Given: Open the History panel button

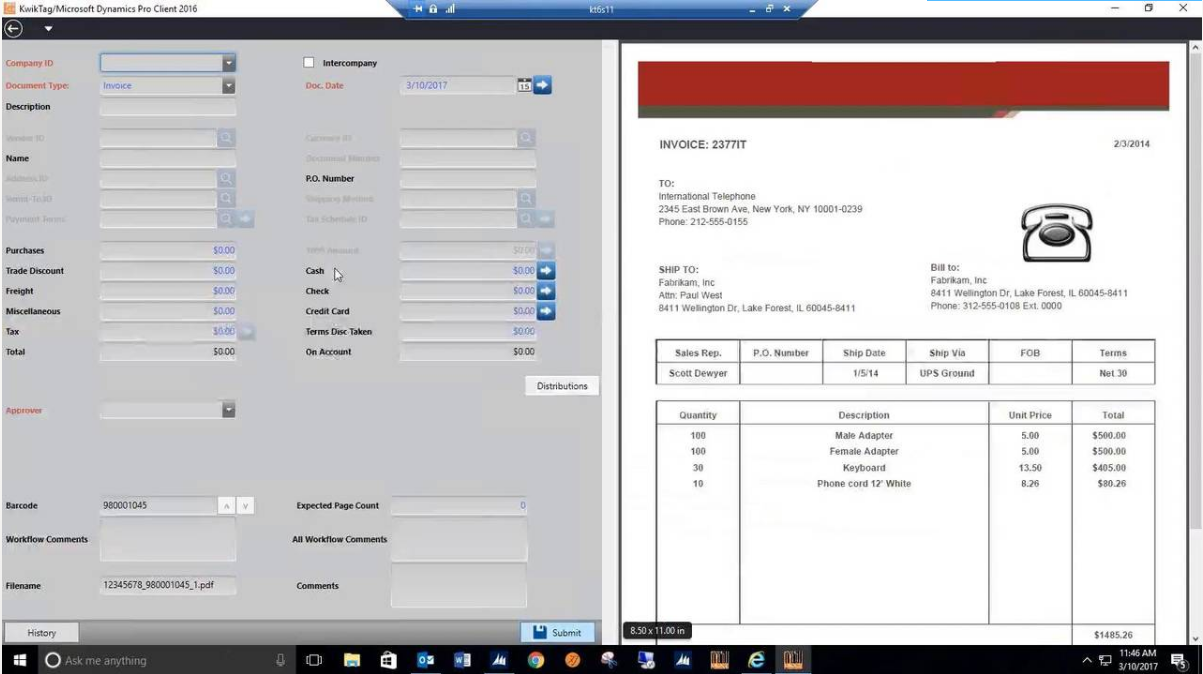Looking at the screenshot, I should coord(42,632).
